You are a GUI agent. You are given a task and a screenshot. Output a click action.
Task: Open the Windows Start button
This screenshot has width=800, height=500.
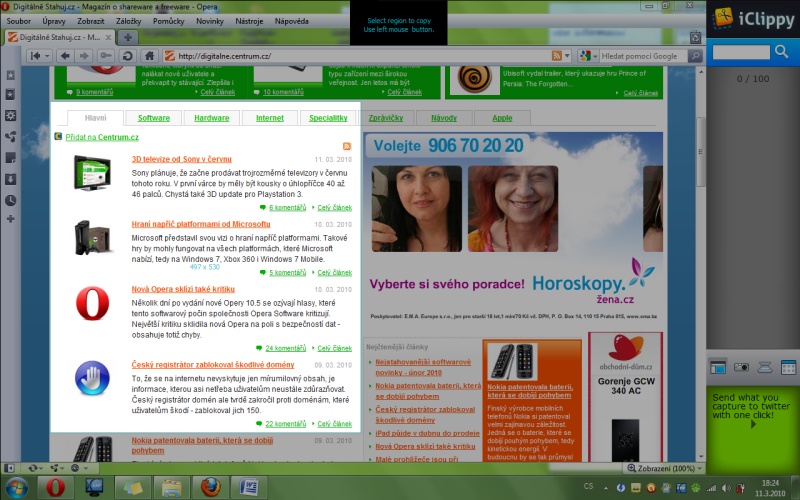(x=16, y=487)
